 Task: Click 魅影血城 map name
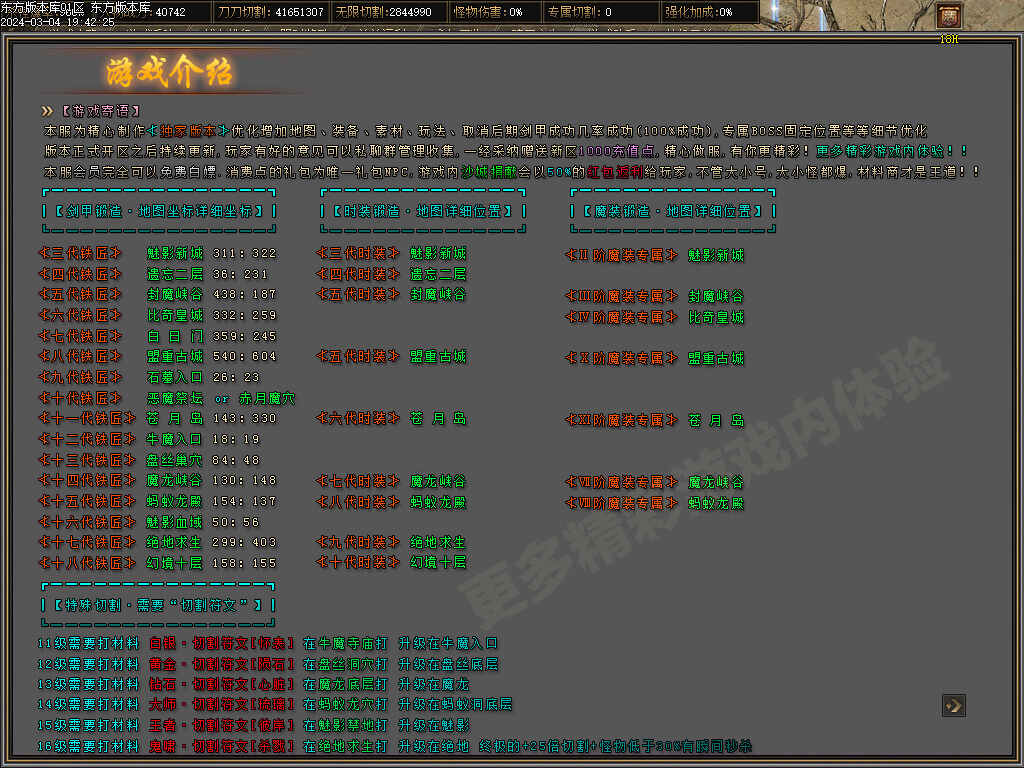point(174,522)
